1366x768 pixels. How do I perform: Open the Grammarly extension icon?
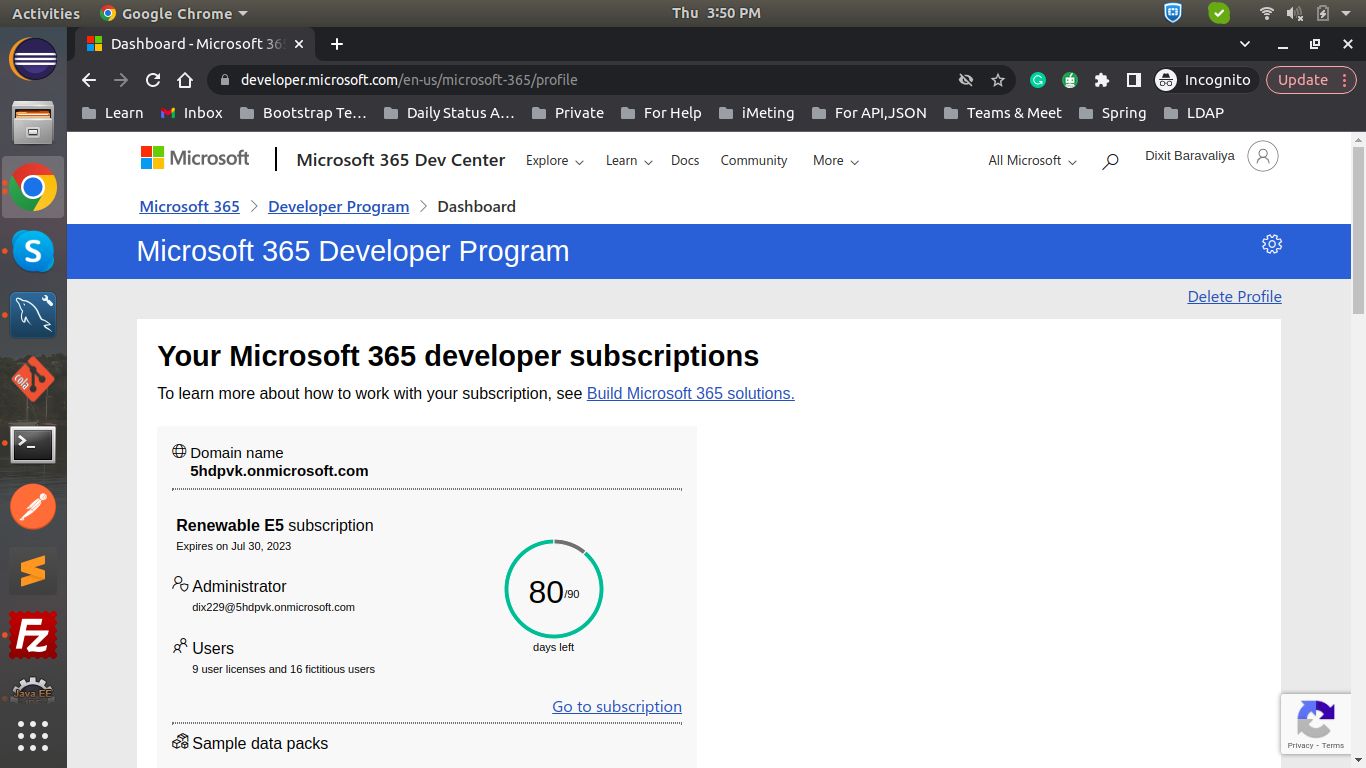[1038, 80]
